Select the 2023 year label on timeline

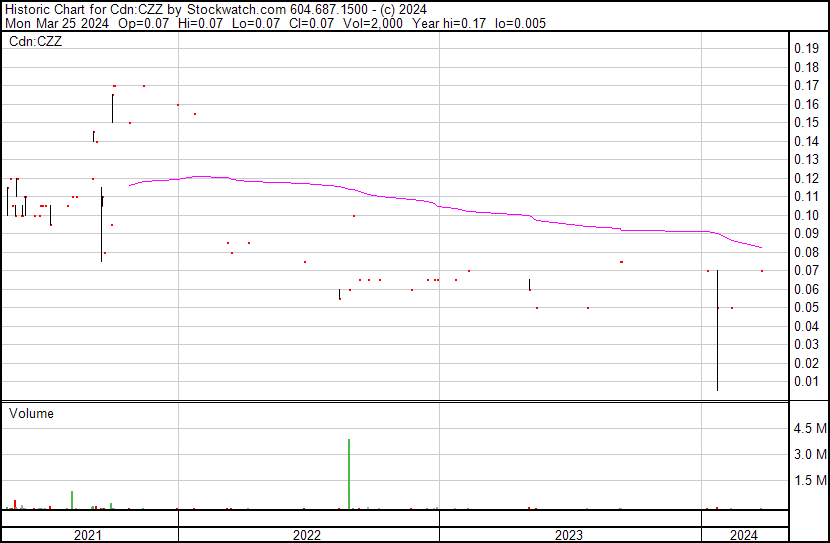pos(569,535)
